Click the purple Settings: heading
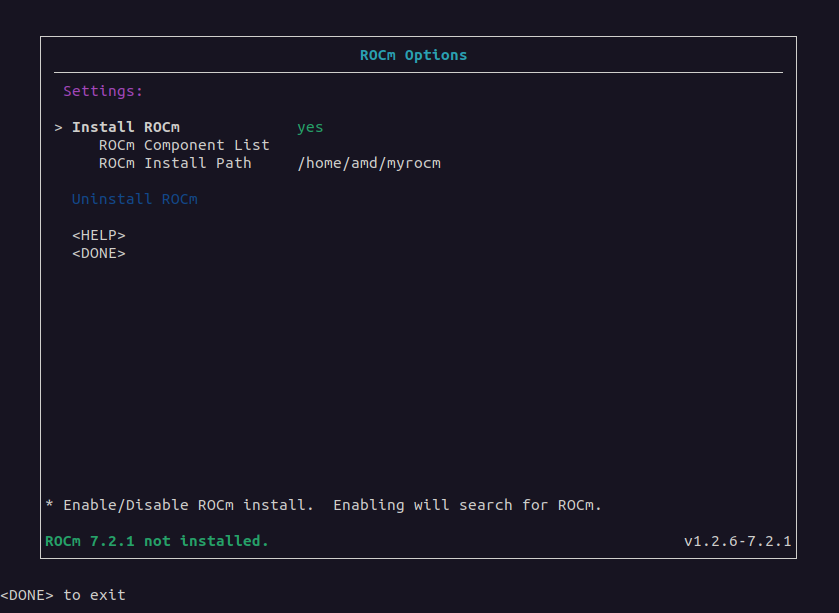Image resolution: width=839 pixels, height=613 pixels. [103, 91]
